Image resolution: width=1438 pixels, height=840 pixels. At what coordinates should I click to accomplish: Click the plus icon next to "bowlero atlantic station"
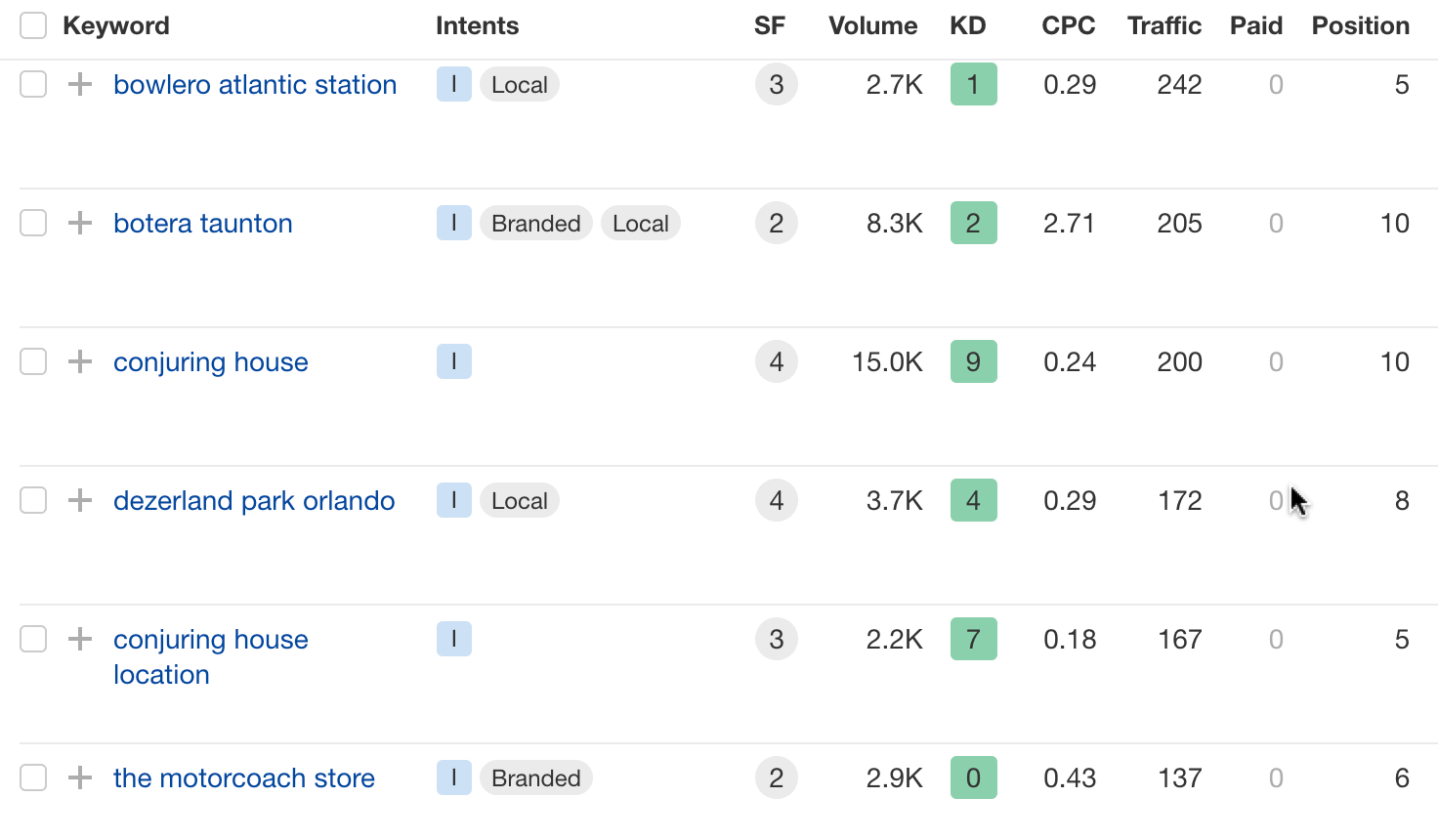78,84
